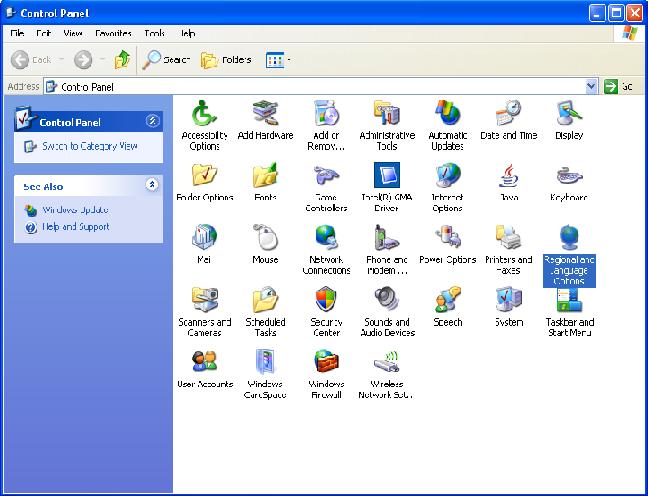Open Forward button history dropdown arrow

click(x=103, y=60)
